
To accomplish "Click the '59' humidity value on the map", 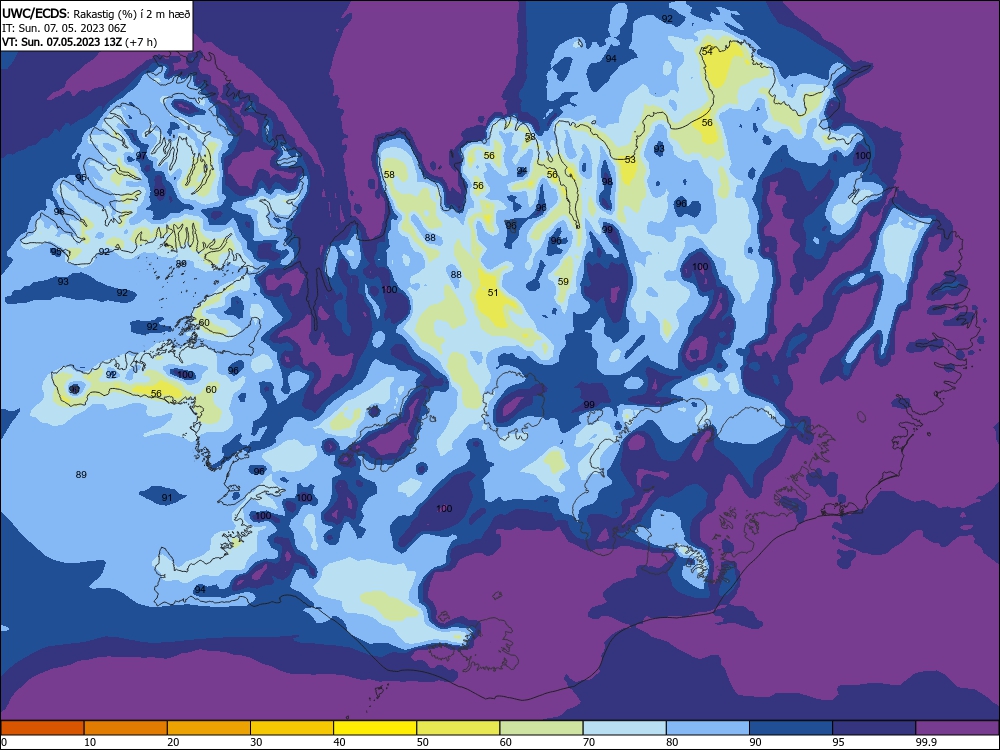I will pyautogui.click(x=563, y=281).
